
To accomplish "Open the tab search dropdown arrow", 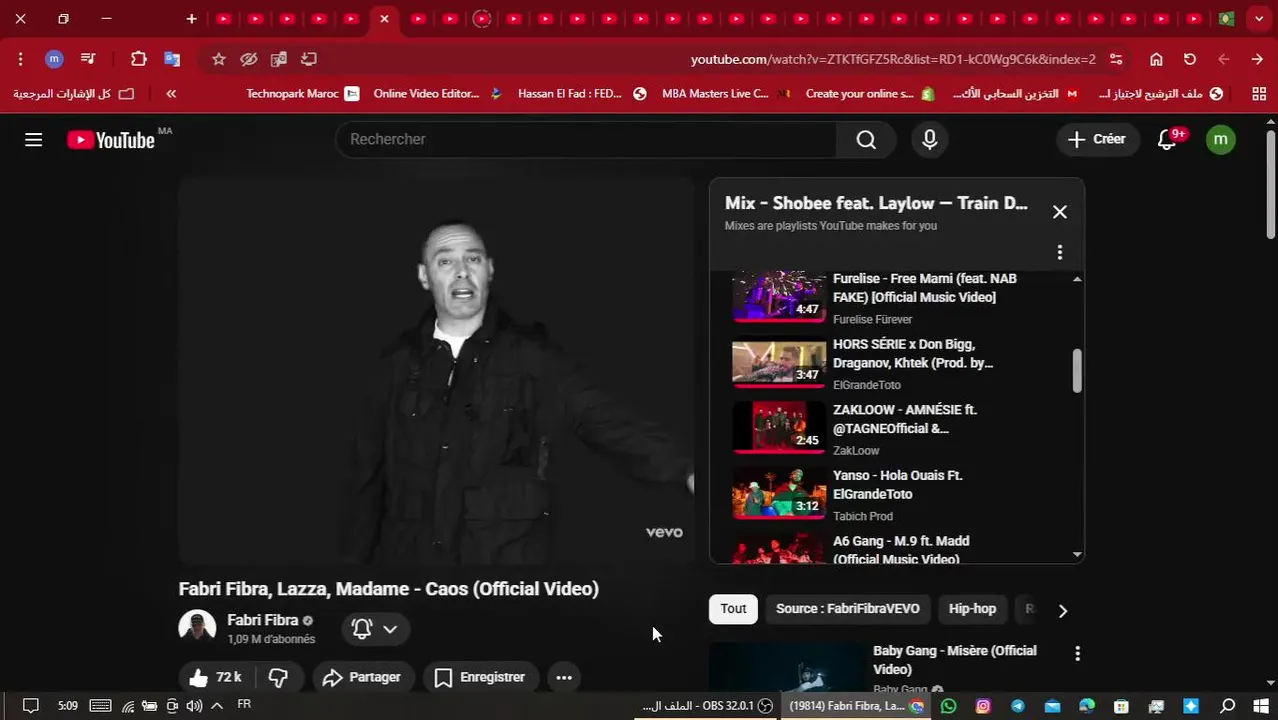I will click(1259, 19).
